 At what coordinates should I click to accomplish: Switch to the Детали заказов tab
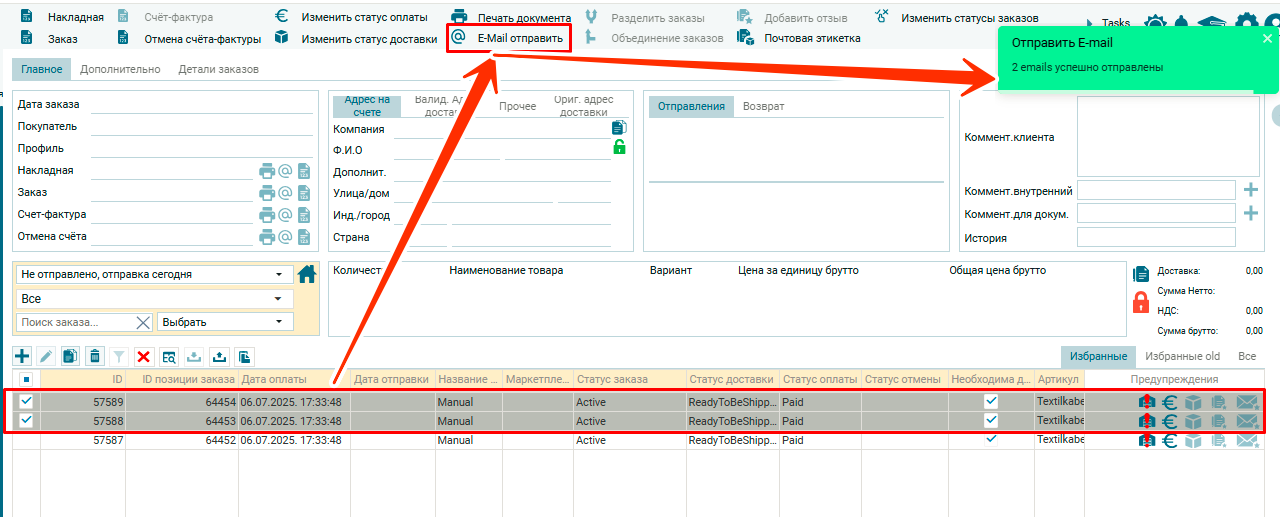click(x=218, y=70)
